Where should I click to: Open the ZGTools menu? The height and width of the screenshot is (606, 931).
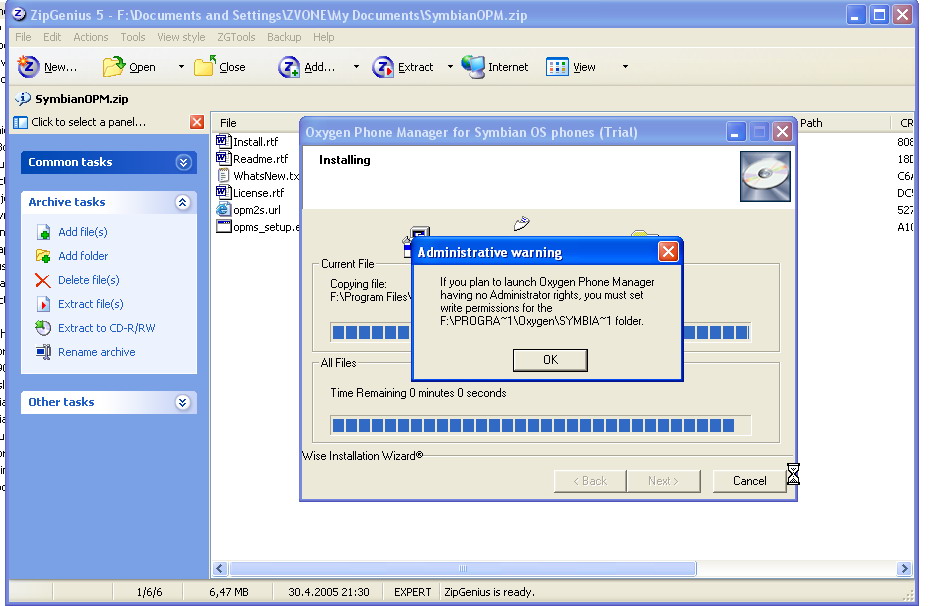tap(236, 37)
